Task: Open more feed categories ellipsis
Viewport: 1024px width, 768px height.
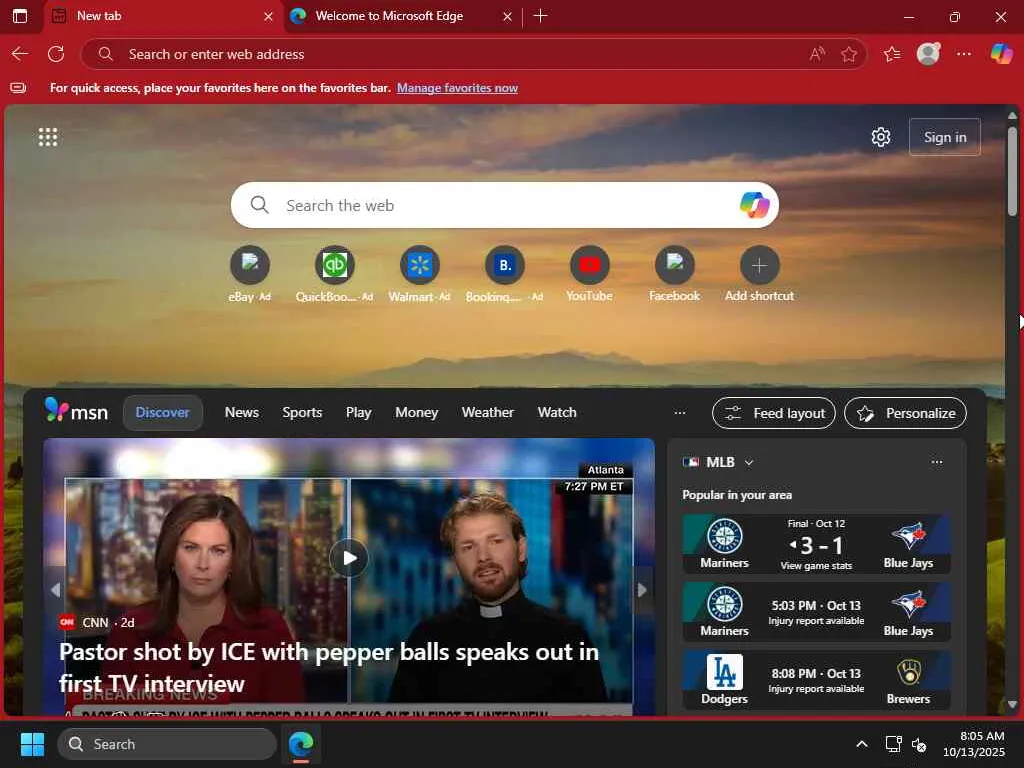Action: (680, 413)
